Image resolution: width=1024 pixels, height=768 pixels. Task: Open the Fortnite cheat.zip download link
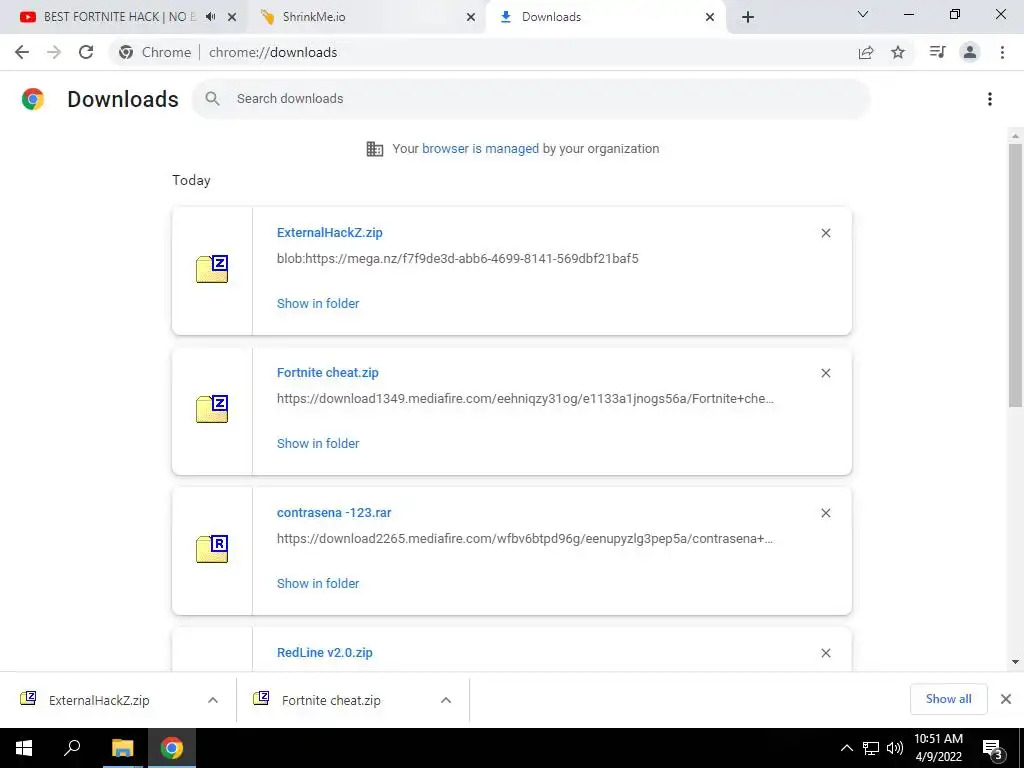tap(328, 372)
